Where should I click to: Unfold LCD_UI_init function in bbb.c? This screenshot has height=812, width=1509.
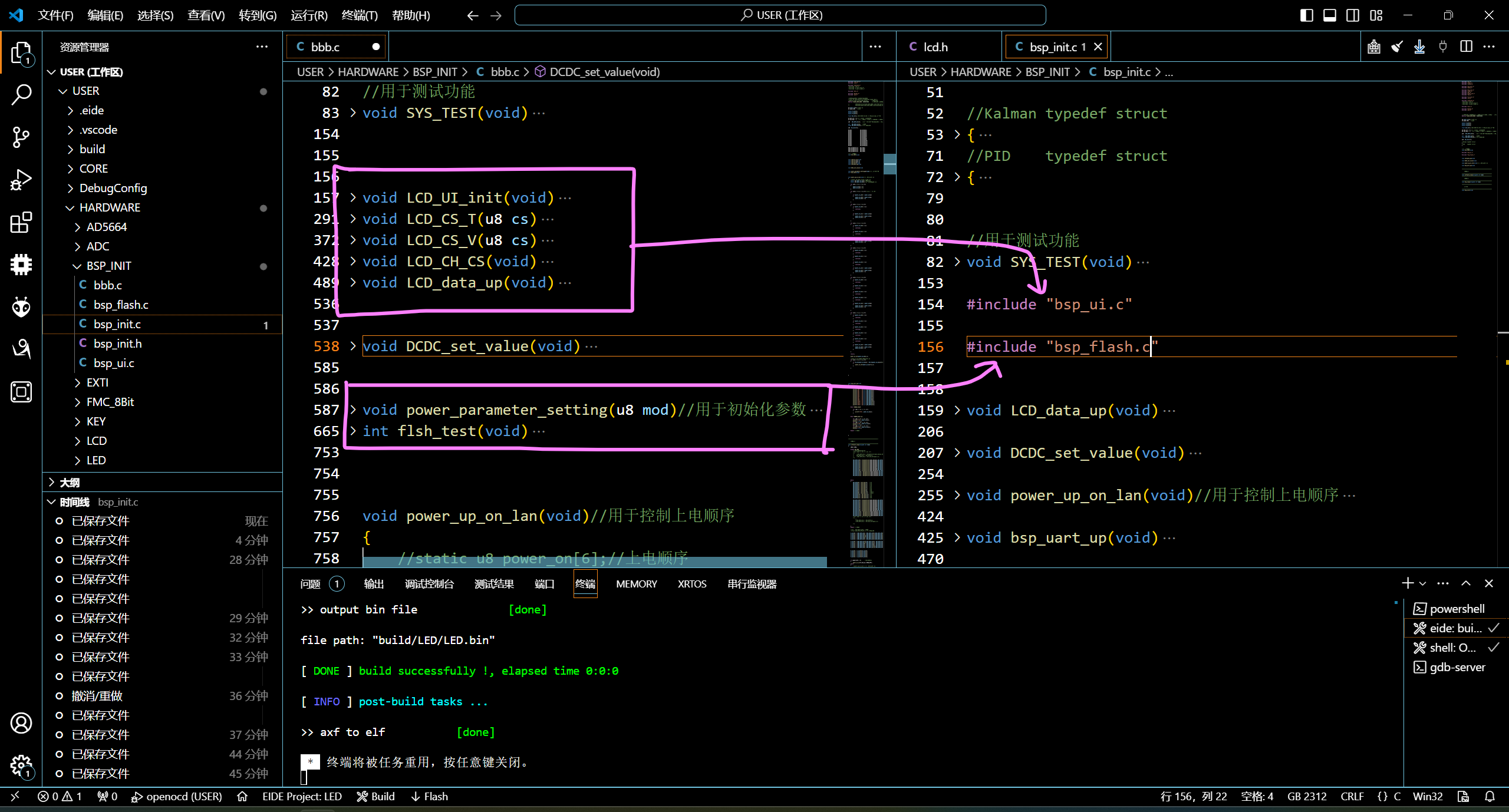[x=353, y=197]
